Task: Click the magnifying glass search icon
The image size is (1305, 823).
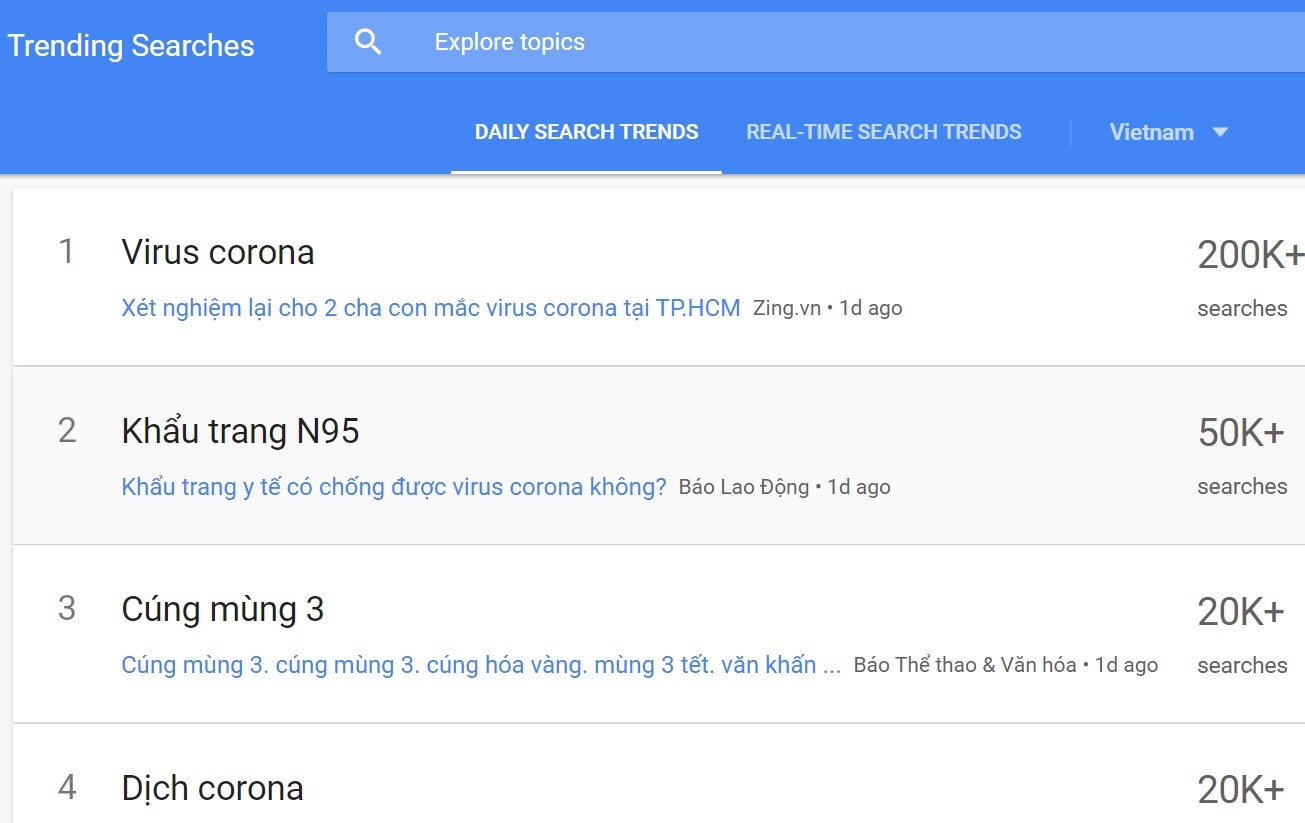Action: tap(368, 41)
